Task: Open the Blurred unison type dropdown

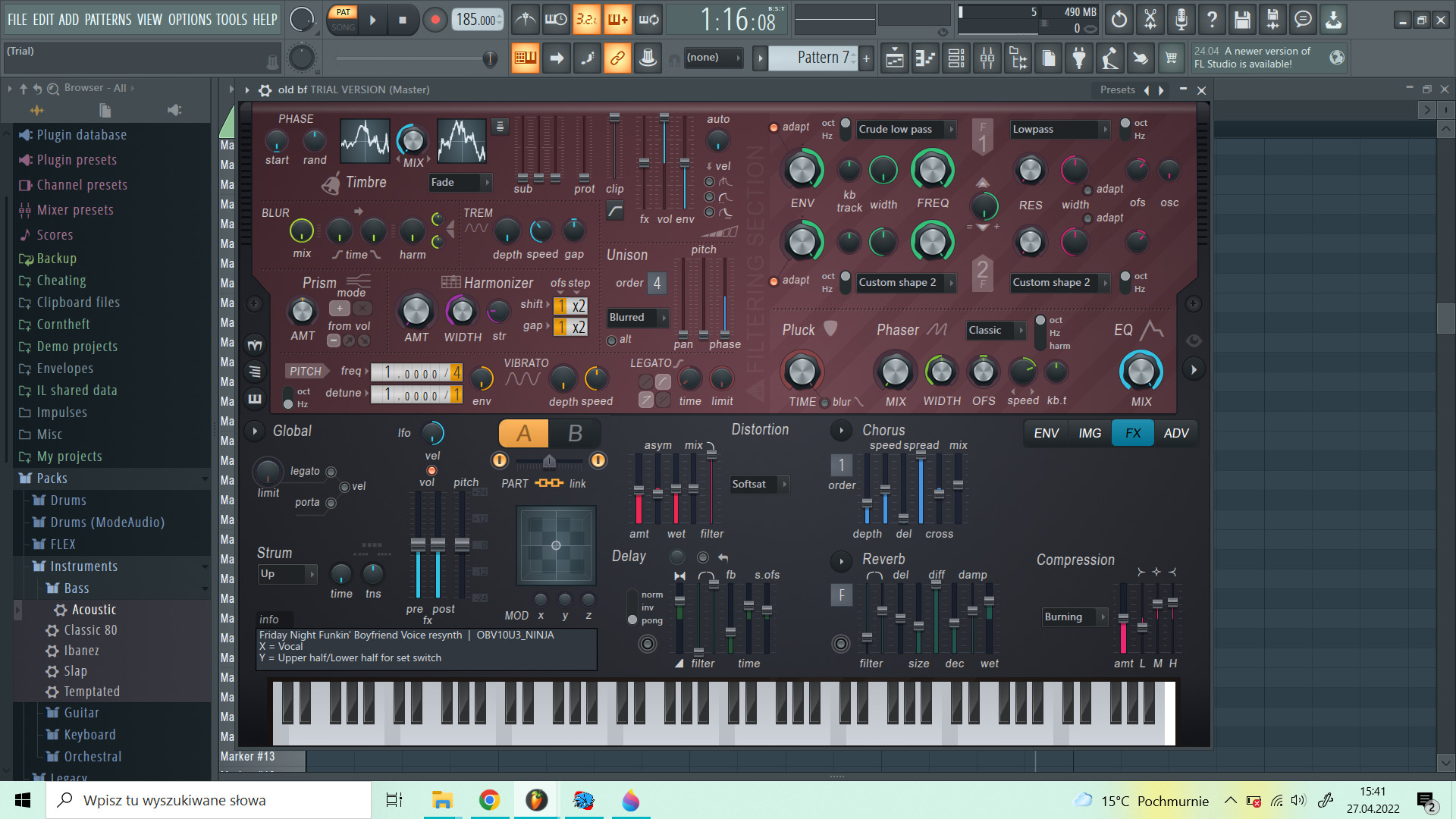Action: tap(637, 317)
